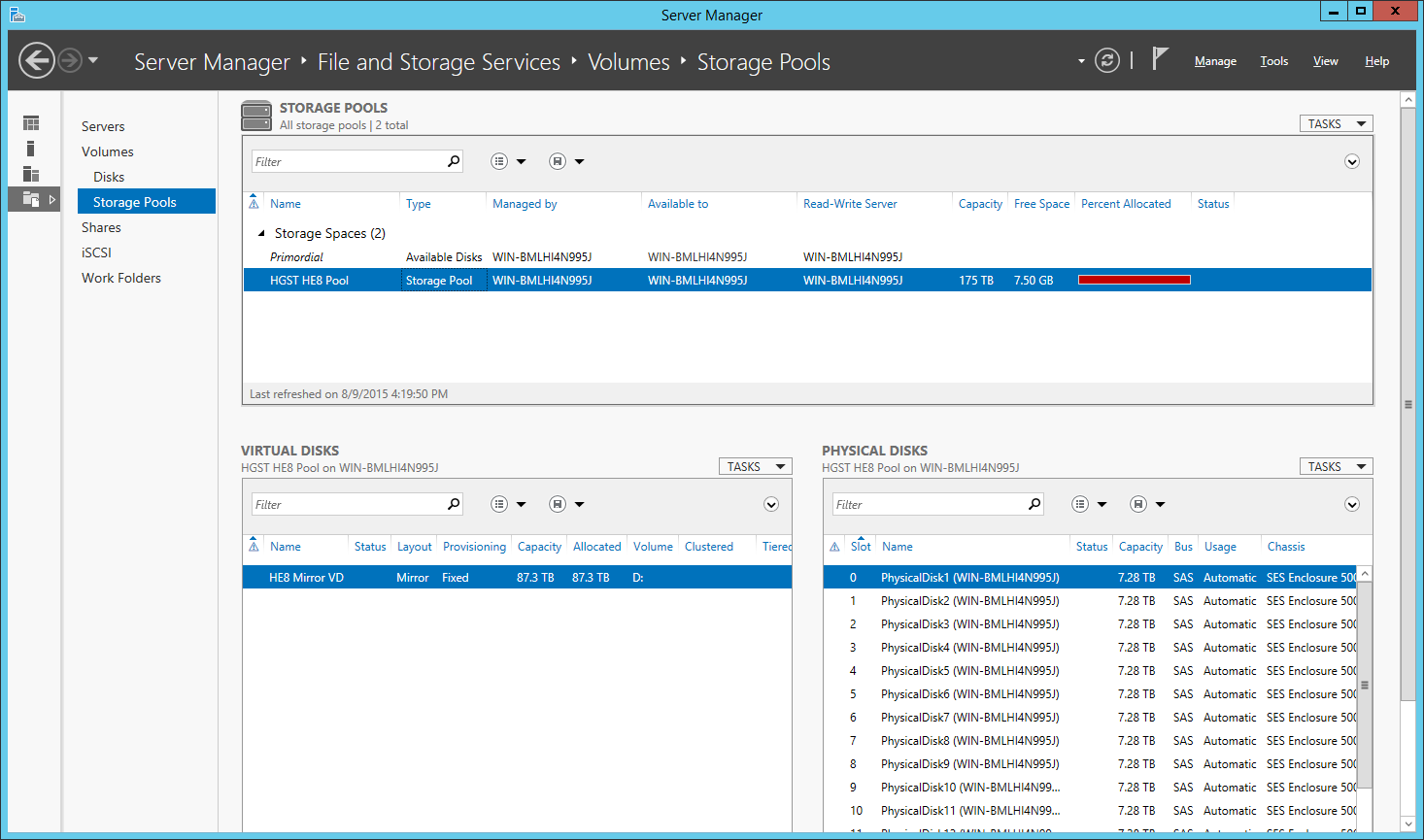
Task: Open navigation history dropdown beside forward arrow
Action: (x=93, y=60)
